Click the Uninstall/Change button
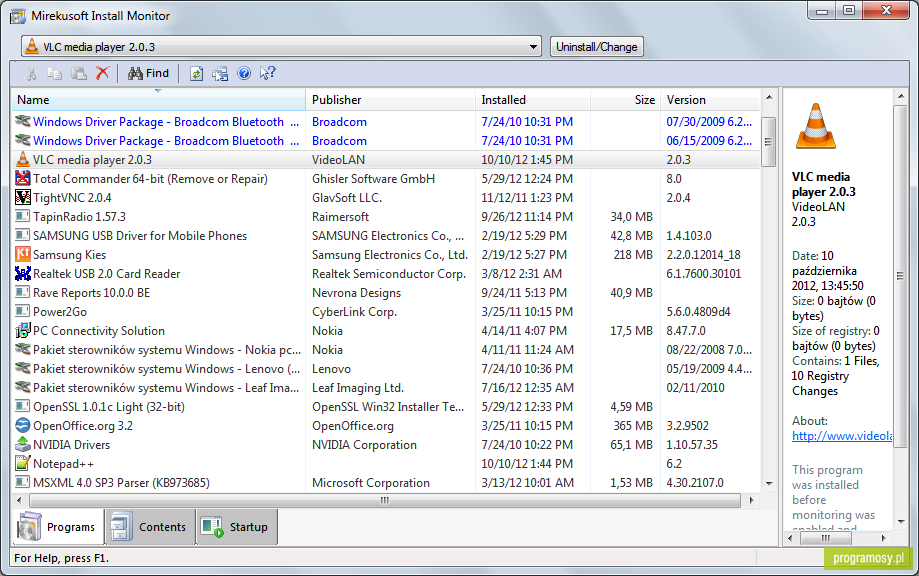The width and height of the screenshot is (919, 576). point(596,47)
